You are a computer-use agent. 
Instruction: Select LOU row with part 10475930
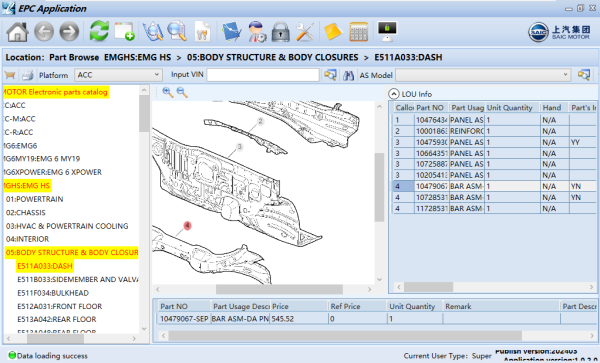point(495,142)
